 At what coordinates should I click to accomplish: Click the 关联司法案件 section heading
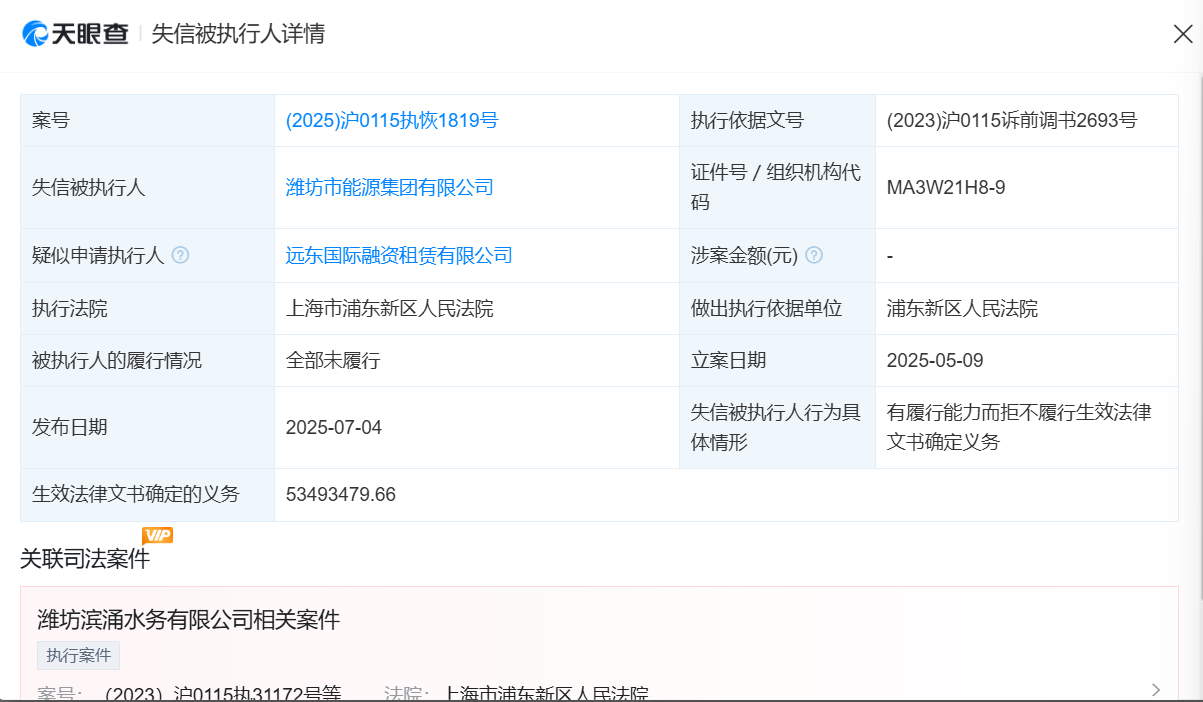(85, 559)
